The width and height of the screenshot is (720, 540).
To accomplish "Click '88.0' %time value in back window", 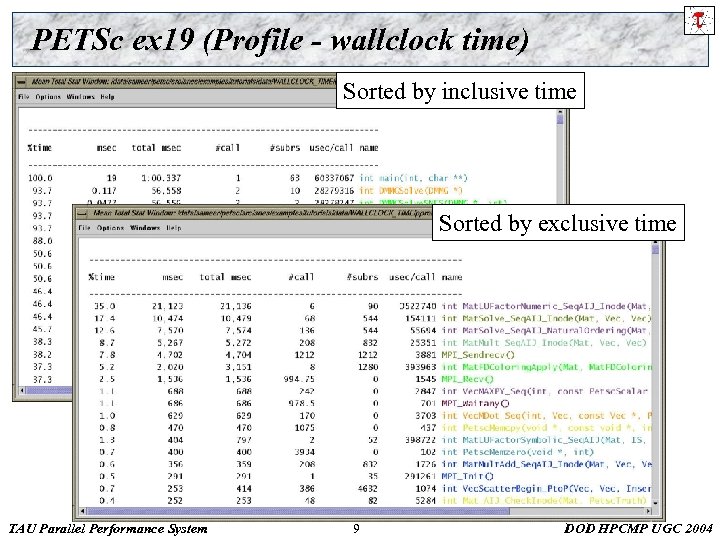I will click(42, 241).
